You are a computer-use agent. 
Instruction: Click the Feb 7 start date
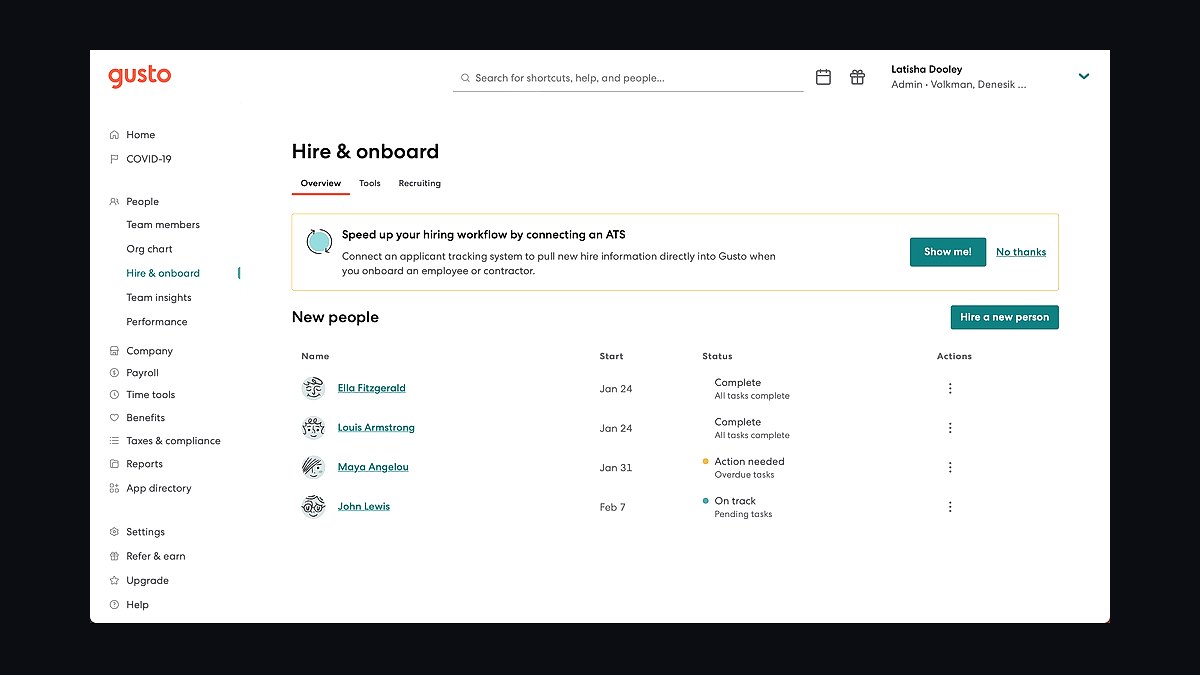pyautogui.click(x=613, y=507)
